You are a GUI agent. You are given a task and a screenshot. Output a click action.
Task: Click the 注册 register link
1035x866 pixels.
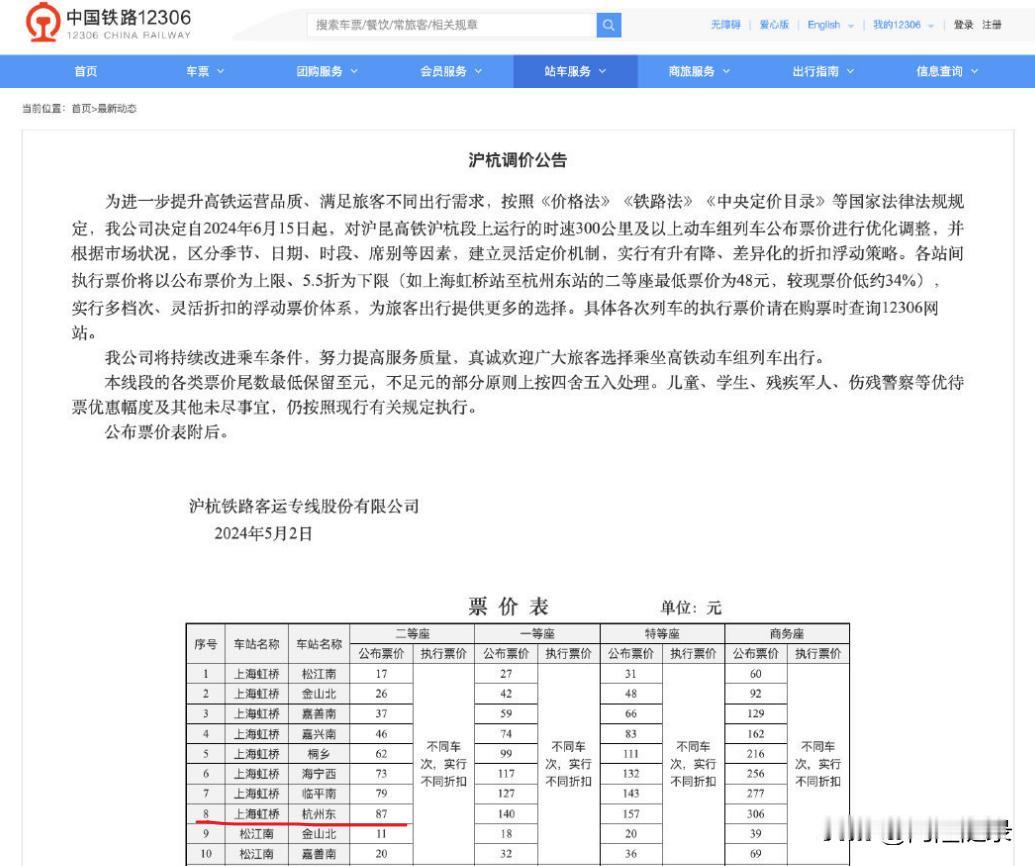[991, 25]
